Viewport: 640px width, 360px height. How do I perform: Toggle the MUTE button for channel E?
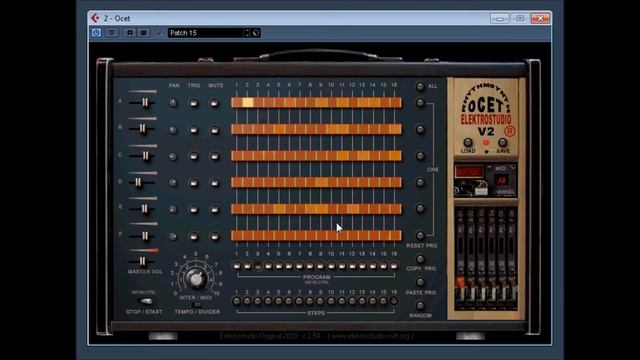click(x=214, y=209)
